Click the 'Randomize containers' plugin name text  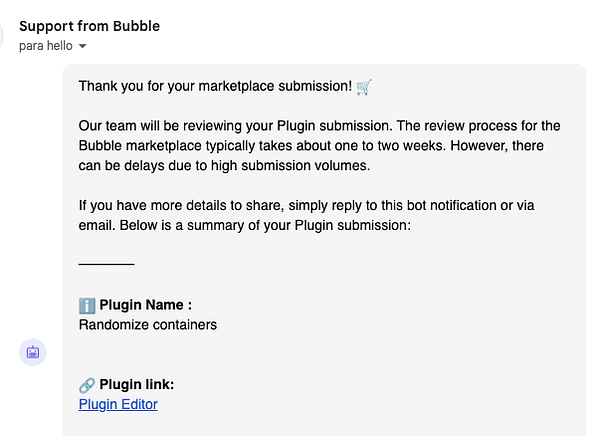click(x=147, y=324)
